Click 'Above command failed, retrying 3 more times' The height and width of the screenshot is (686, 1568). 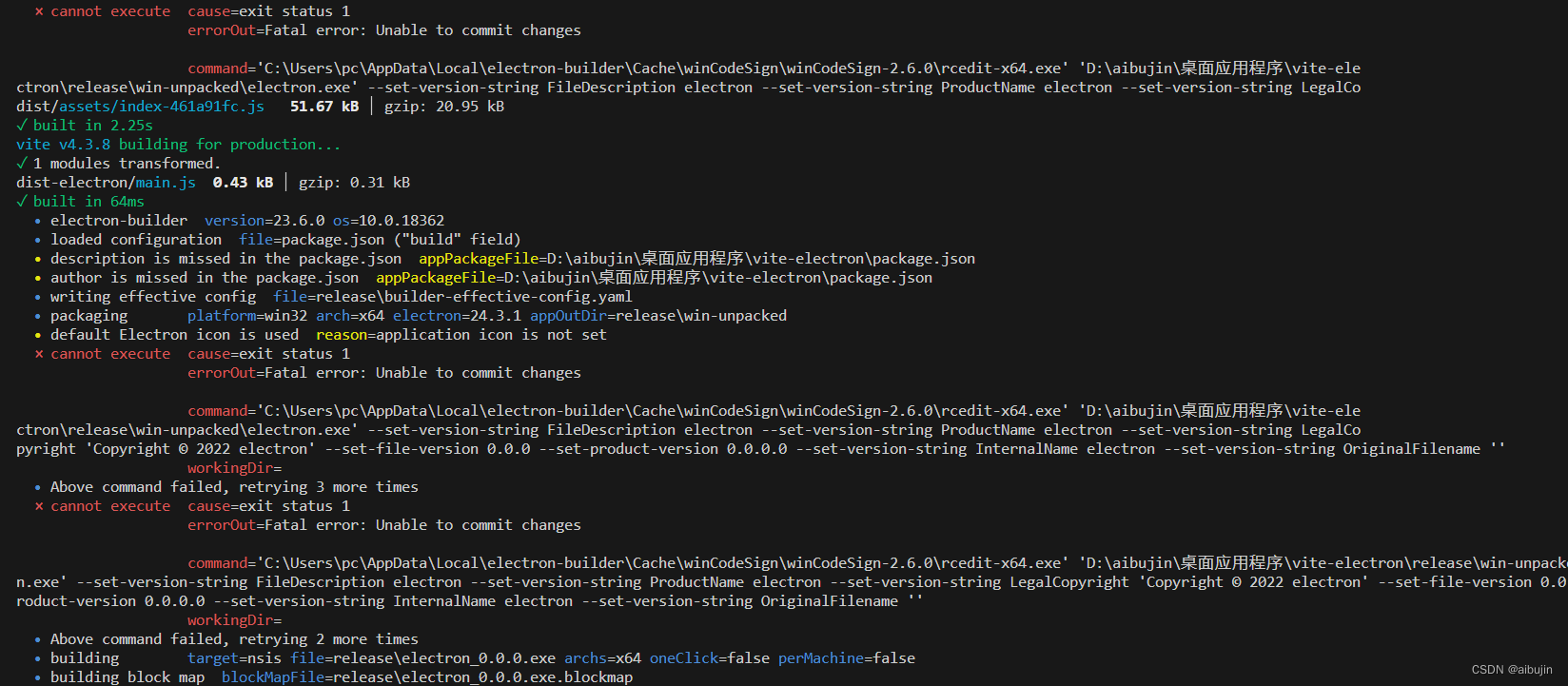click(x=234, y=487)
